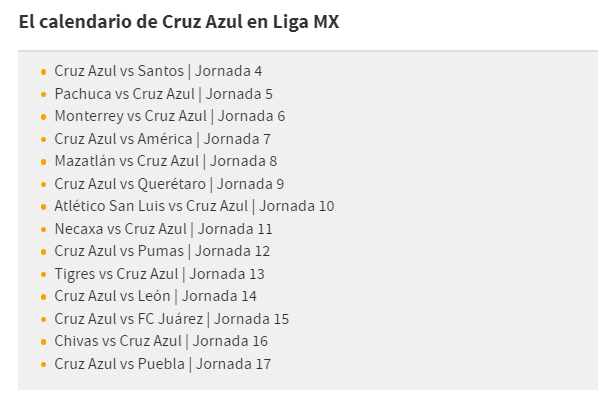
Task: Click the Cruz Azul vs Puebla Jornada 17 entry
Action: click(x=162, y=364)
